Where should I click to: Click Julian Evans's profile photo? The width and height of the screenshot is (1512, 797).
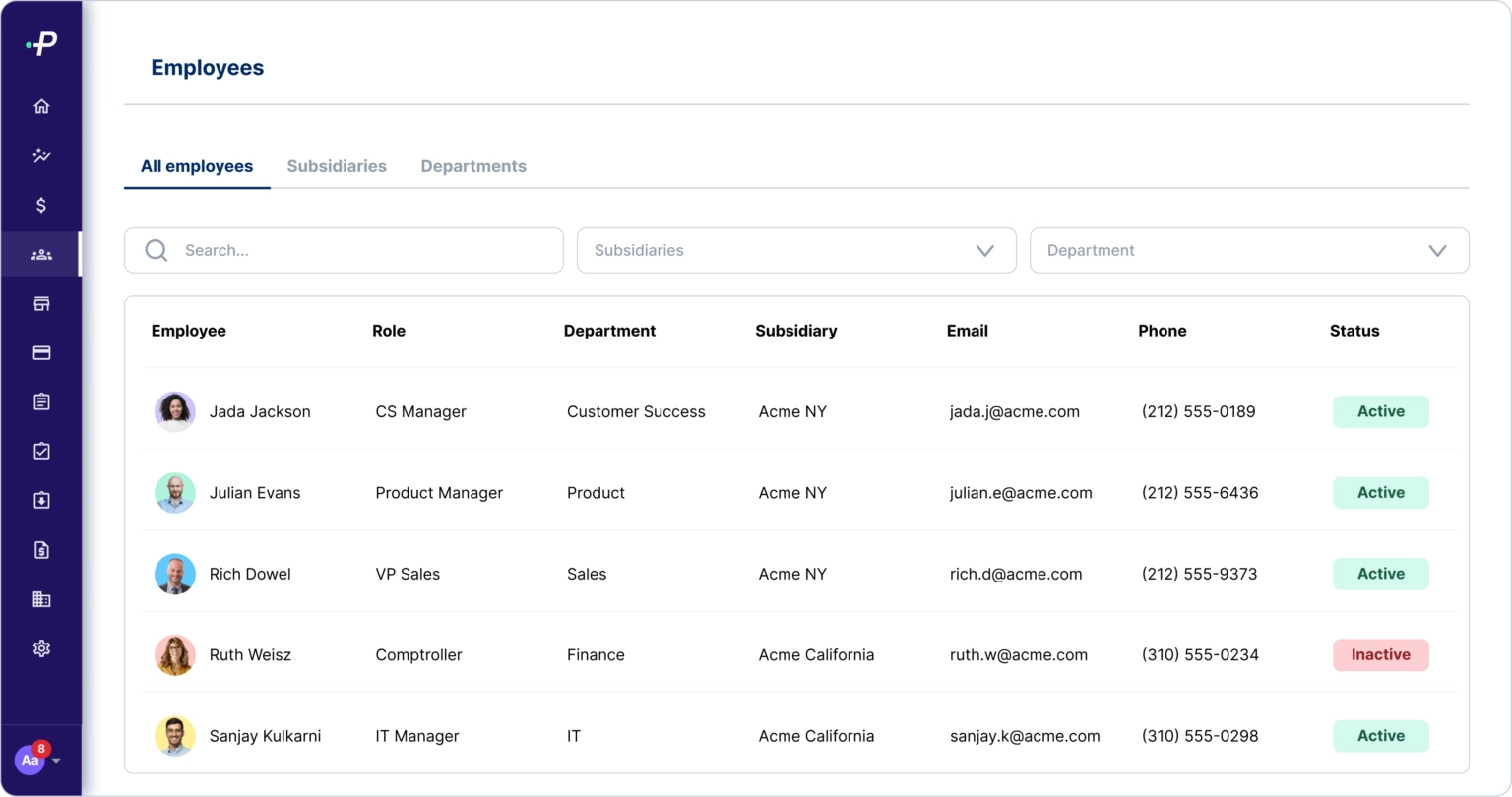175,493
